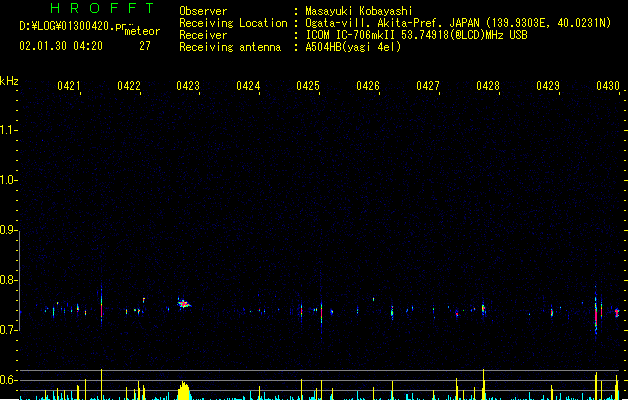Click the 0424 time marker
629x400 pixels.
click(x=248, y=86)
